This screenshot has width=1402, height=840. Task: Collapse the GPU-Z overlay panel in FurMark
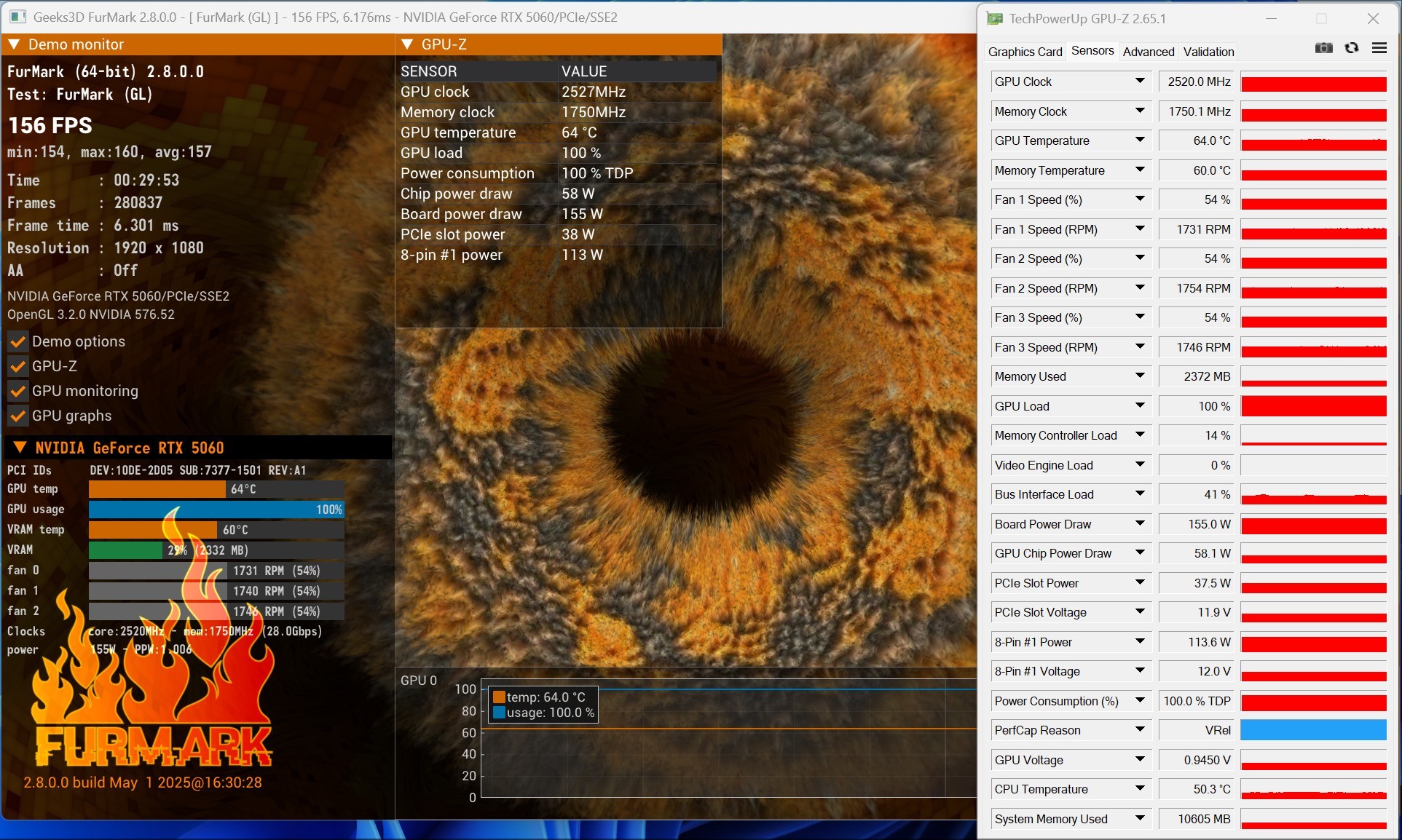[407, 44]
